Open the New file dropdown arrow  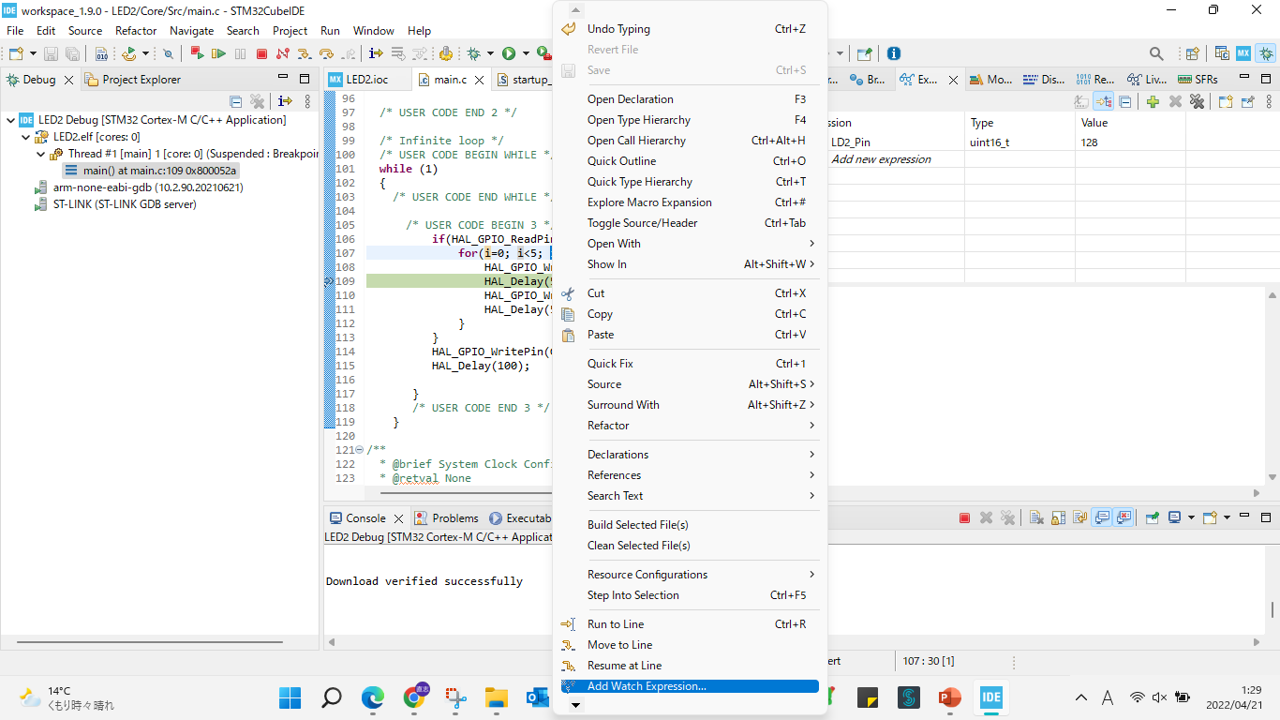(32, 54)
